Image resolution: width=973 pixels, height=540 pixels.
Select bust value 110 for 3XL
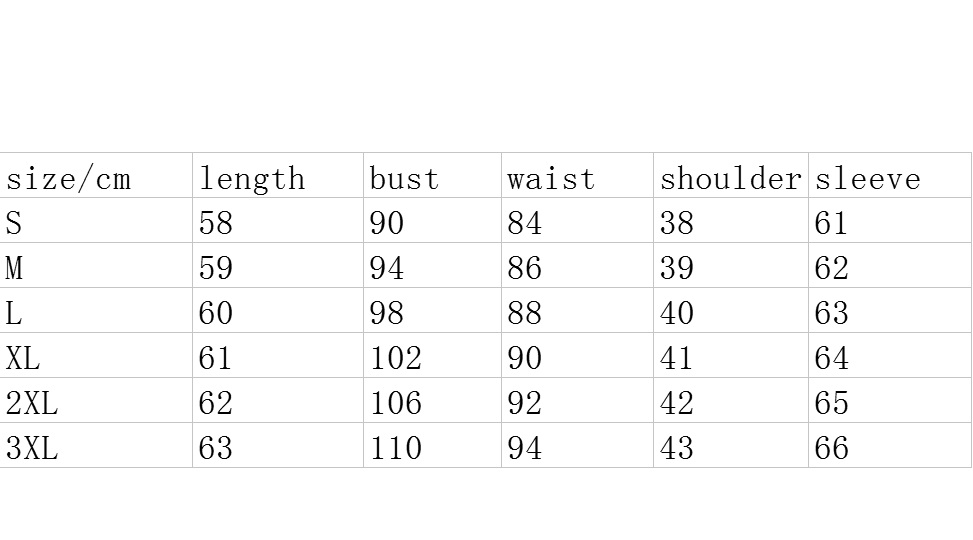(x=396, y=448)
